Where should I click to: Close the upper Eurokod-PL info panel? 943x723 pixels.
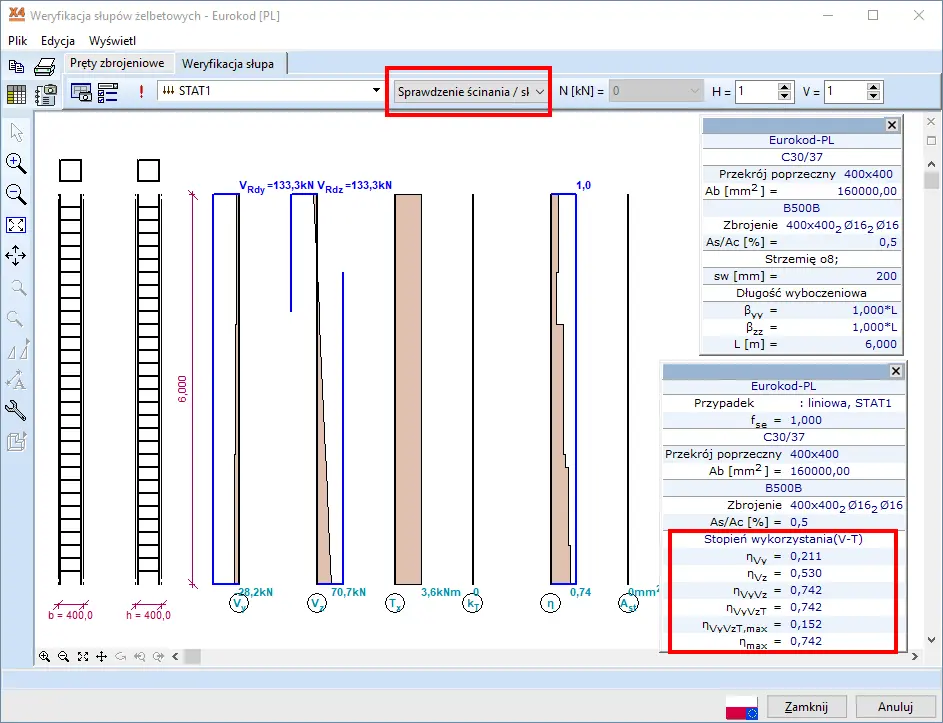892,125
